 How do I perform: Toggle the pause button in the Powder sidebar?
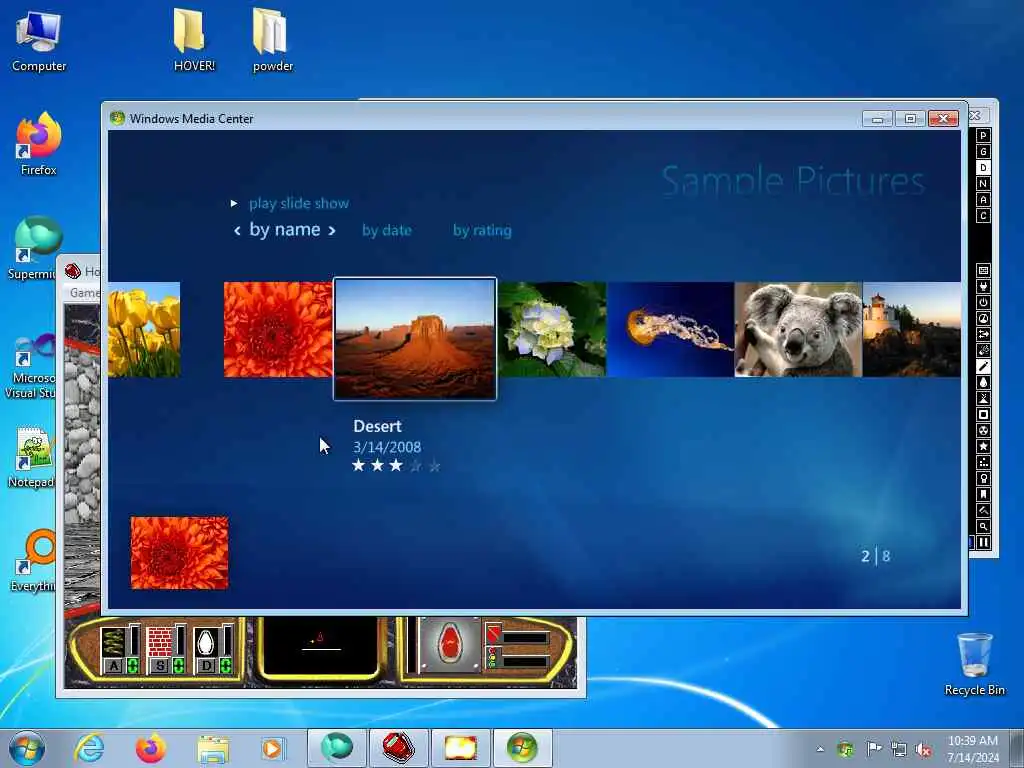[x=983, y=542]
